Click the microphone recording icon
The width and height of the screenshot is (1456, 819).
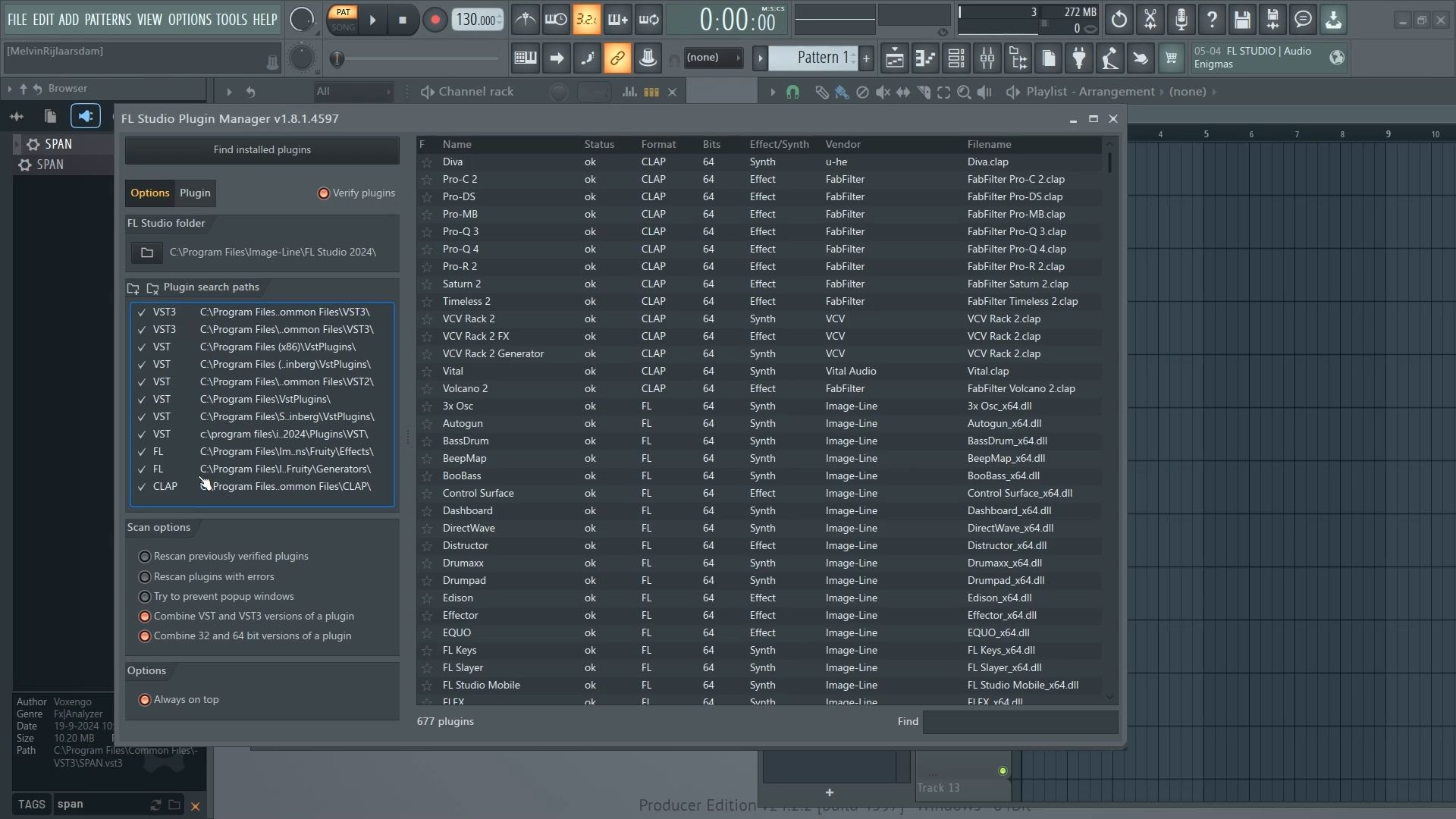click(x=1181, y=20)
